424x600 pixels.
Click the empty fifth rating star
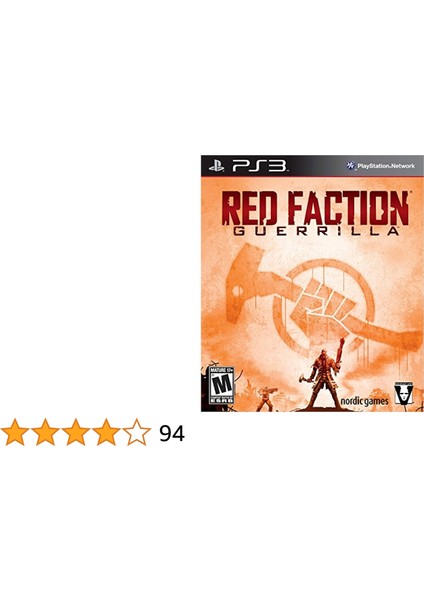[136, 432]
